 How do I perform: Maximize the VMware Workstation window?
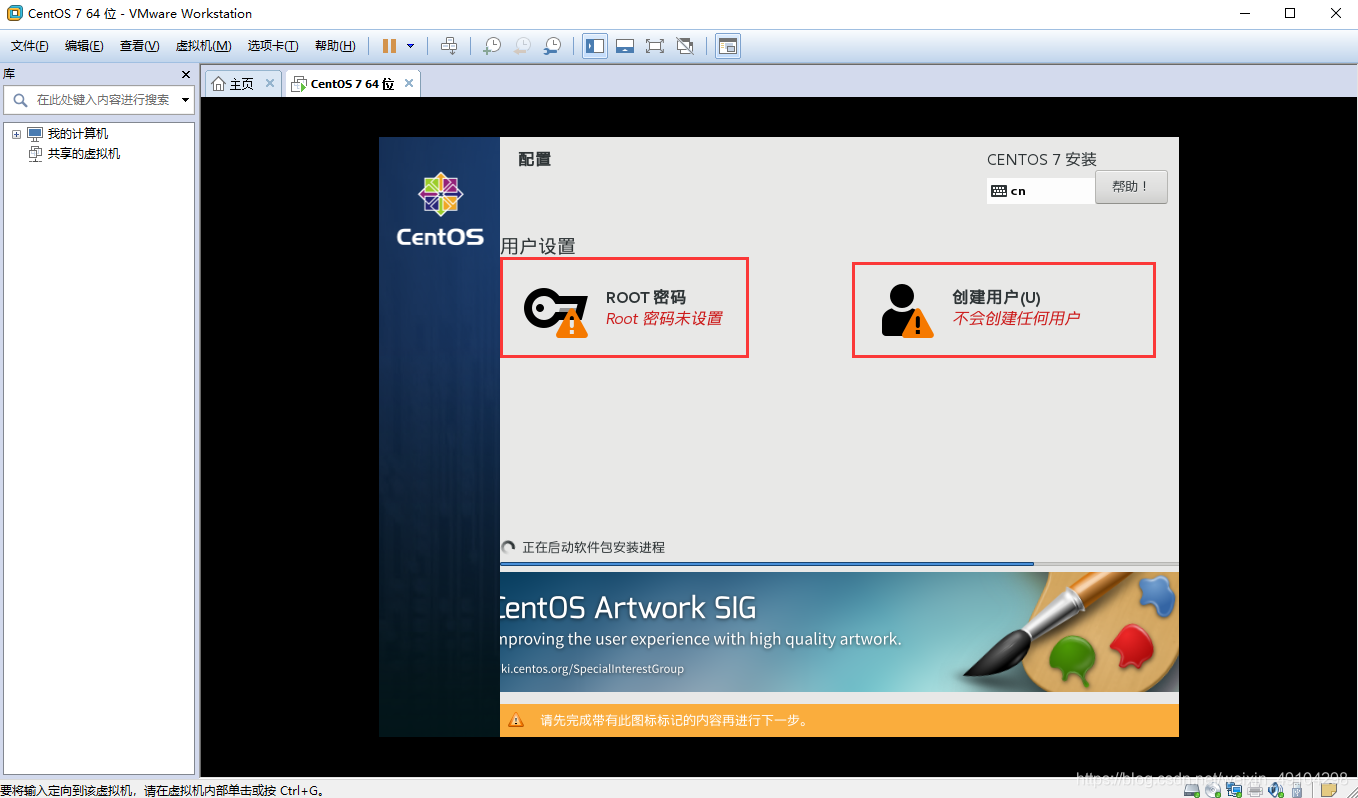click(x=1290, y=13)
